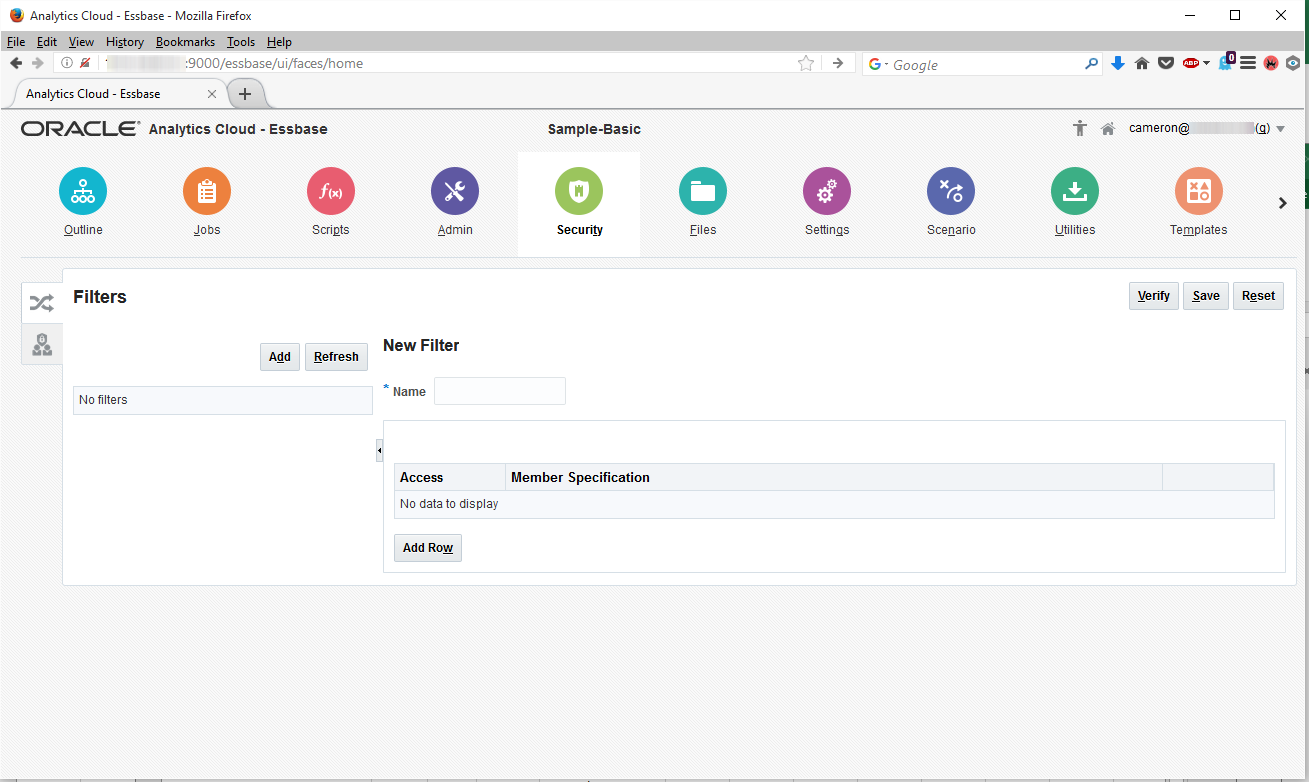Select the Security shield icon
Viewport: 1309px width, 782px height.
pos(579,191)
